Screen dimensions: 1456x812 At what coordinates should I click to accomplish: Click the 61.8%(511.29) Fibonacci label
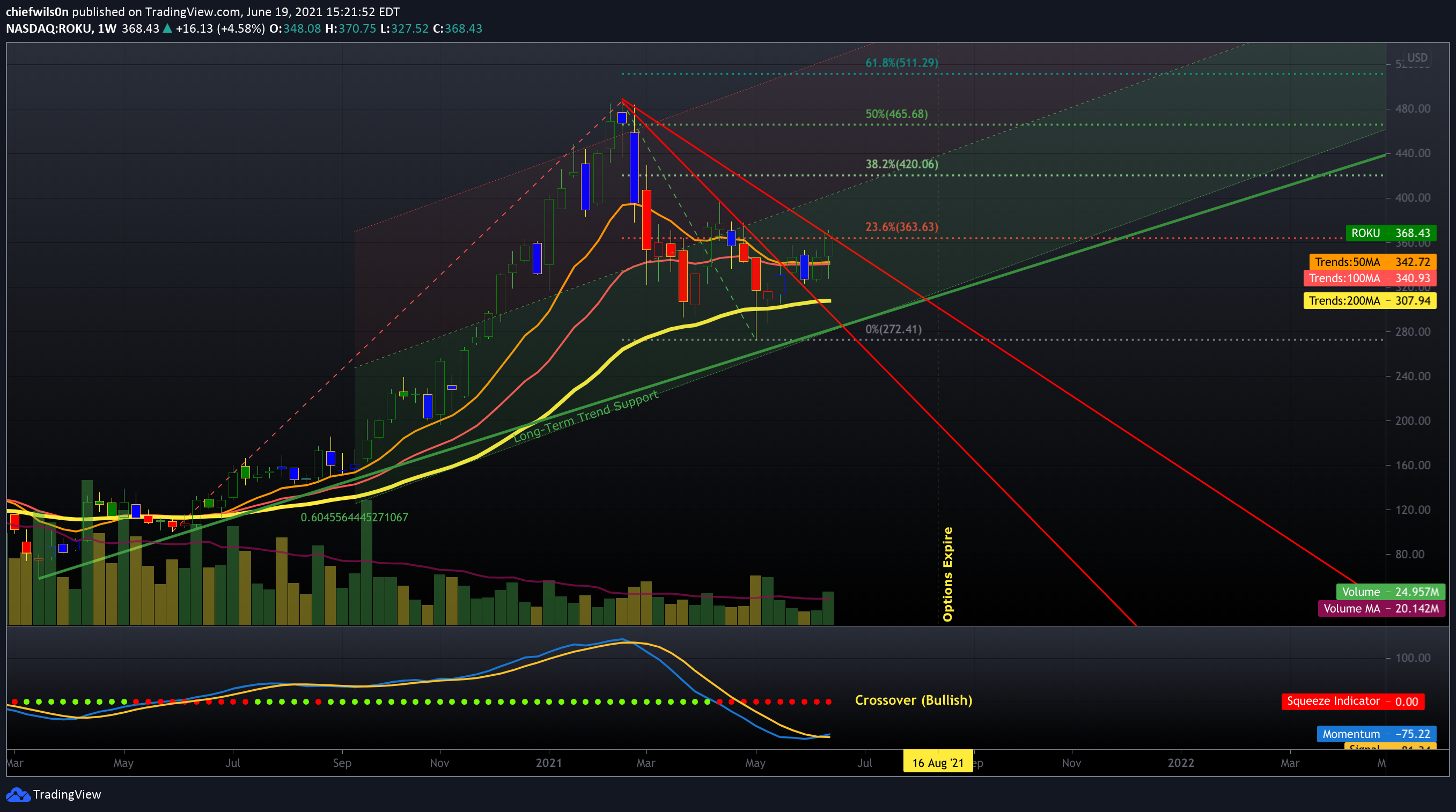click(901, 63)
